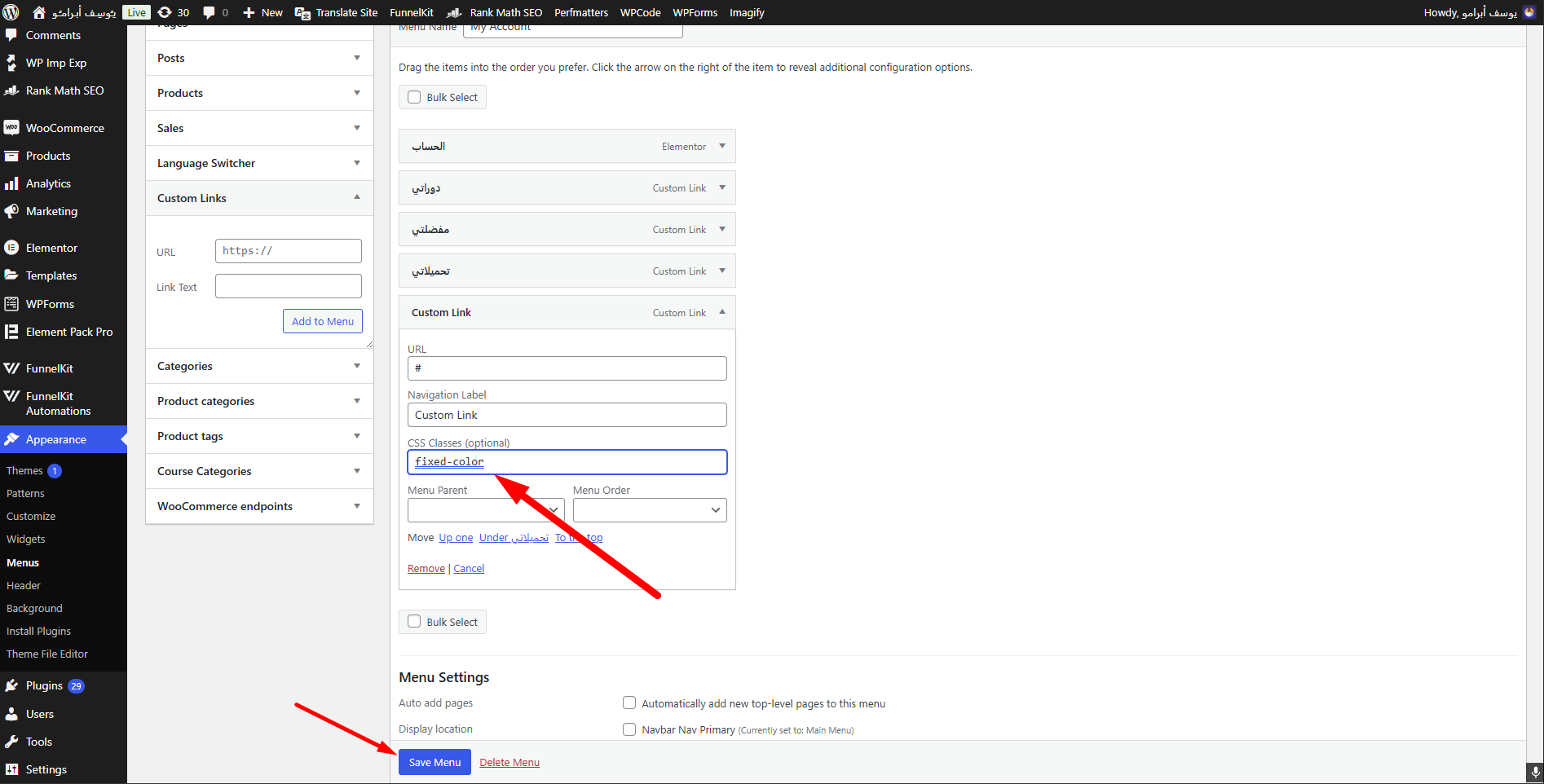Image resolution: width=1544 pixels, height=784 pixels.
Task: Open Widgets under Appearance submenu
Action: point(26,540)
